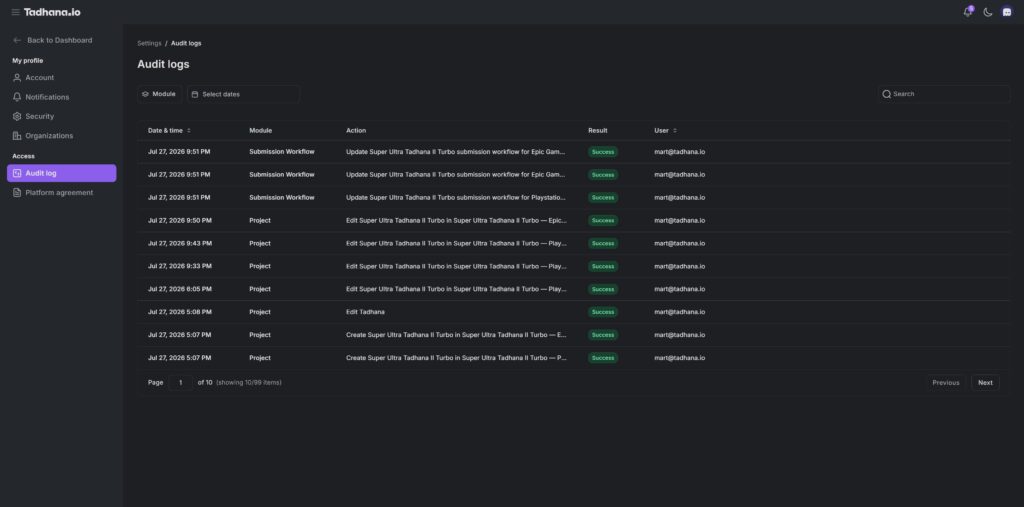The image size is (1024, 507).
Task: Click the Result column header
Action: tap(598, 131)
